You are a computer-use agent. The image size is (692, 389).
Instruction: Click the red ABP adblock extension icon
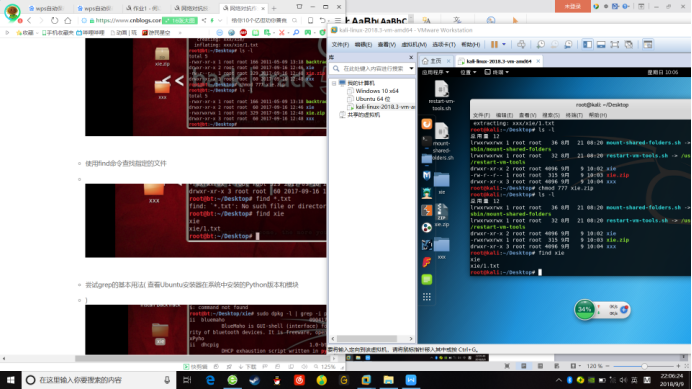pos(243,33)
